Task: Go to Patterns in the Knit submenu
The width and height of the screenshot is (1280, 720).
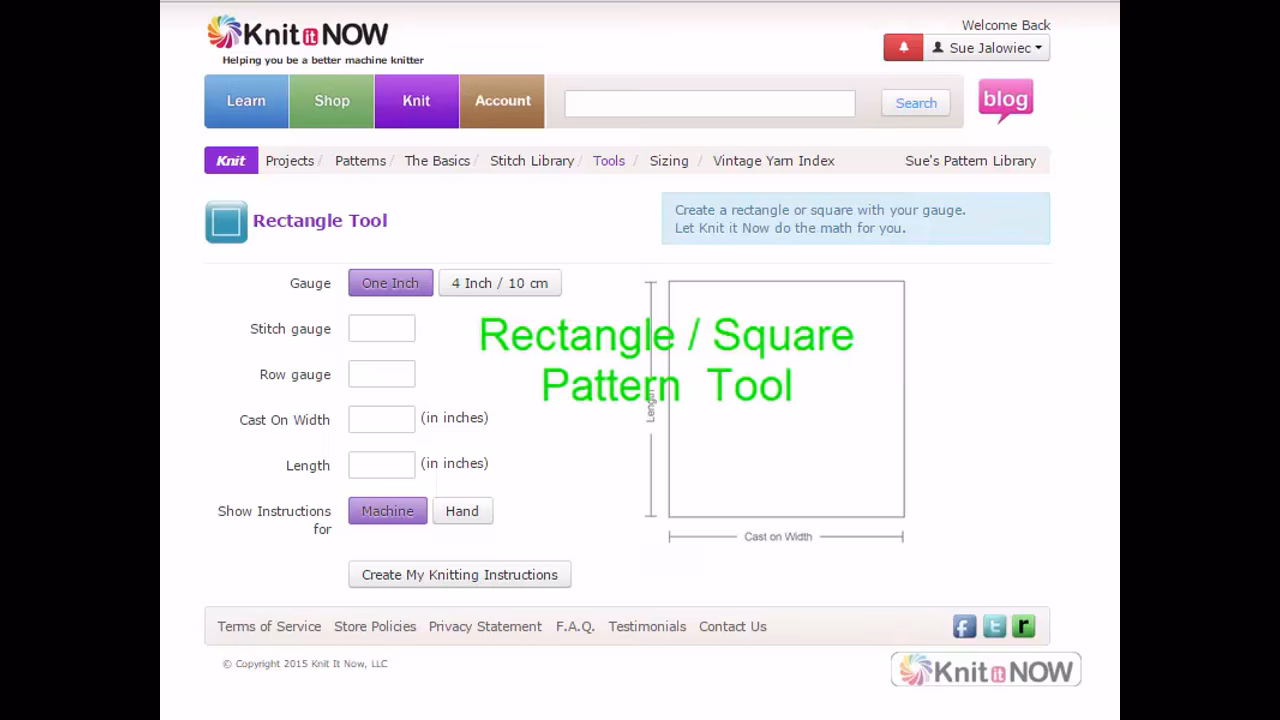Action: [x=360, y=161]
